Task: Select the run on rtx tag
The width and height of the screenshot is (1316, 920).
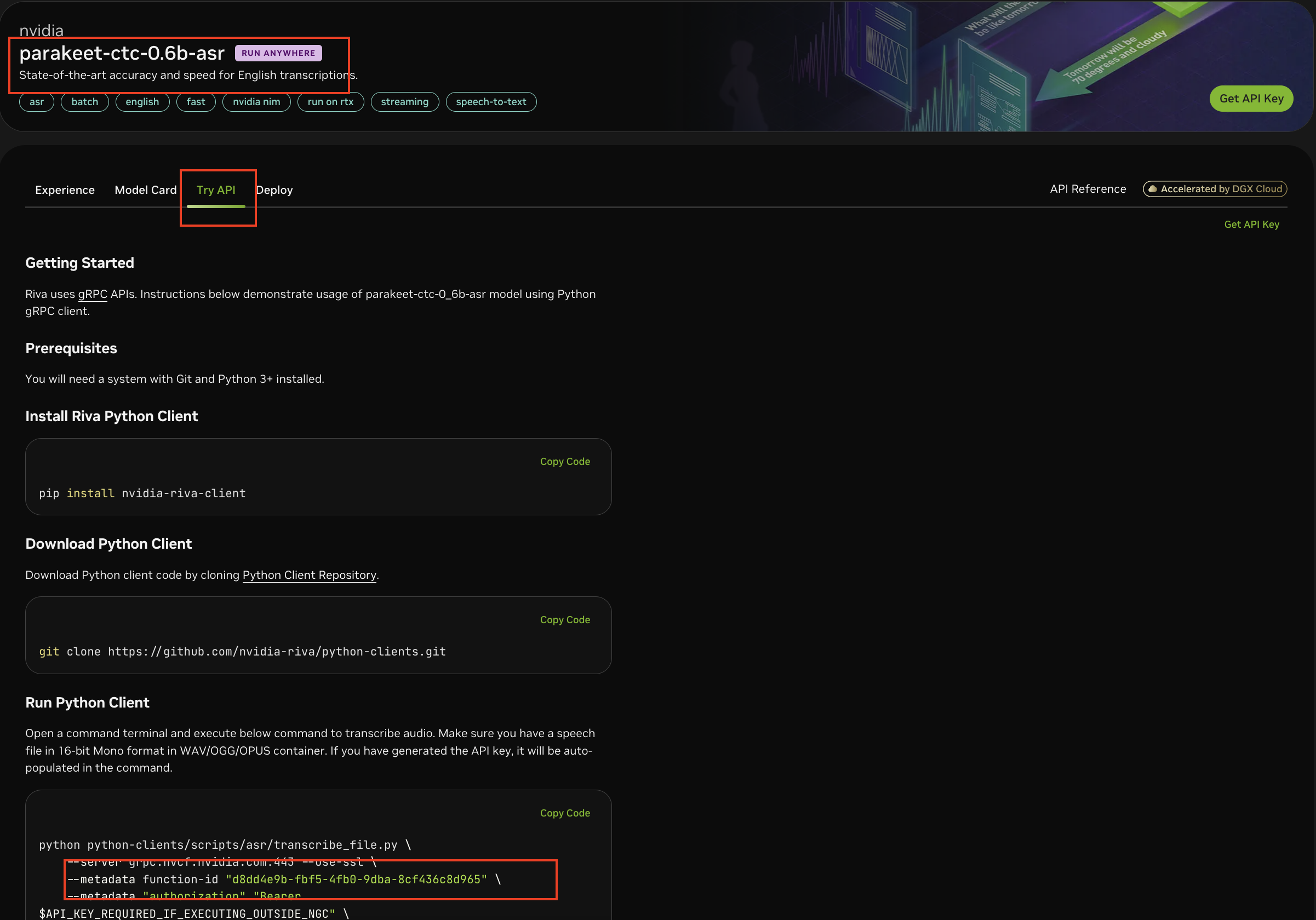Action: click(x=331, y=102)
